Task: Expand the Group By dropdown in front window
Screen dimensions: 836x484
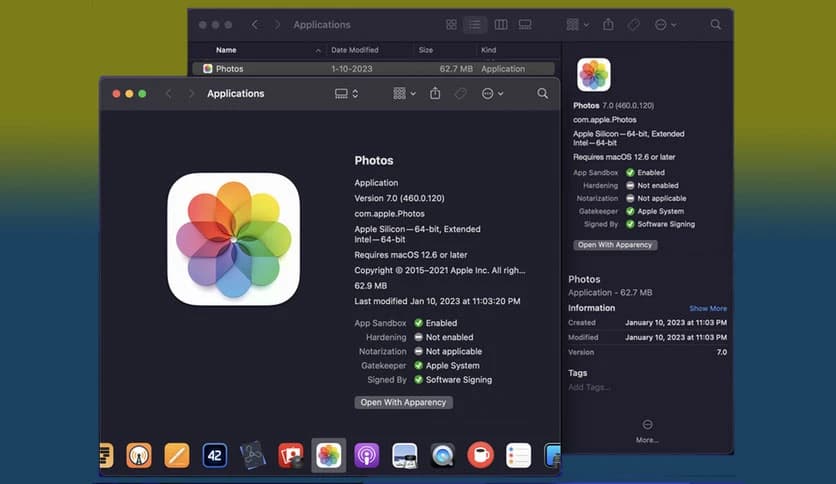Action: (x=404, y=93)
